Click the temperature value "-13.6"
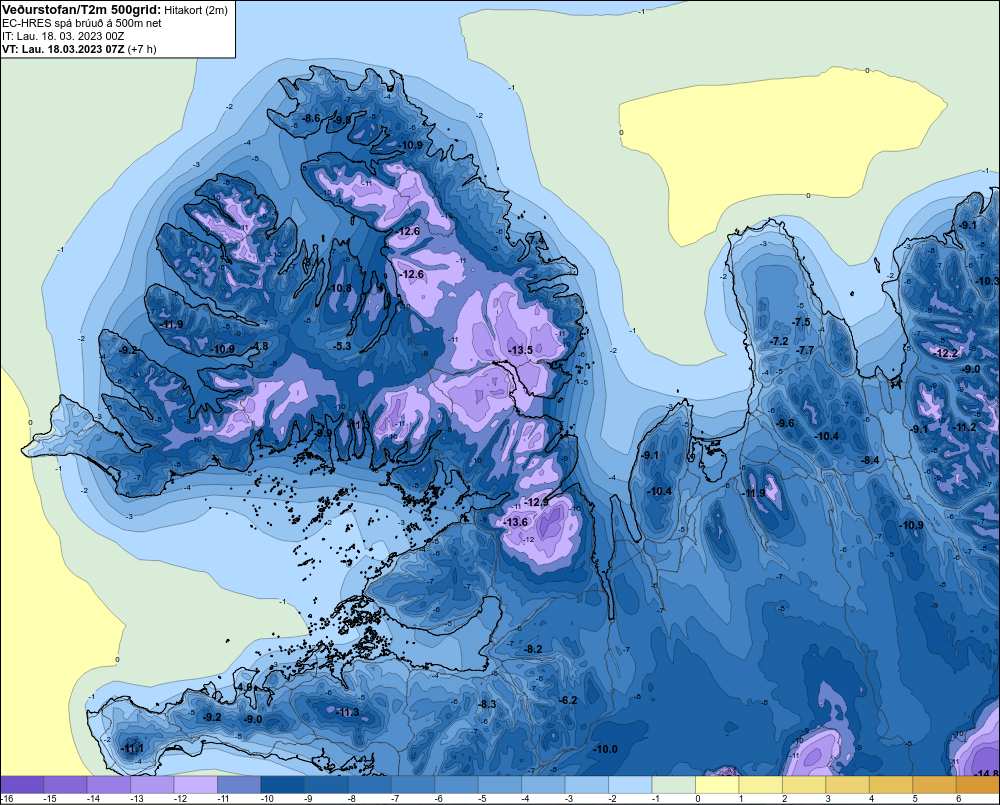The height and width of the screenshot is (805, 1000). pyautogui.click(x=516, y=522)
